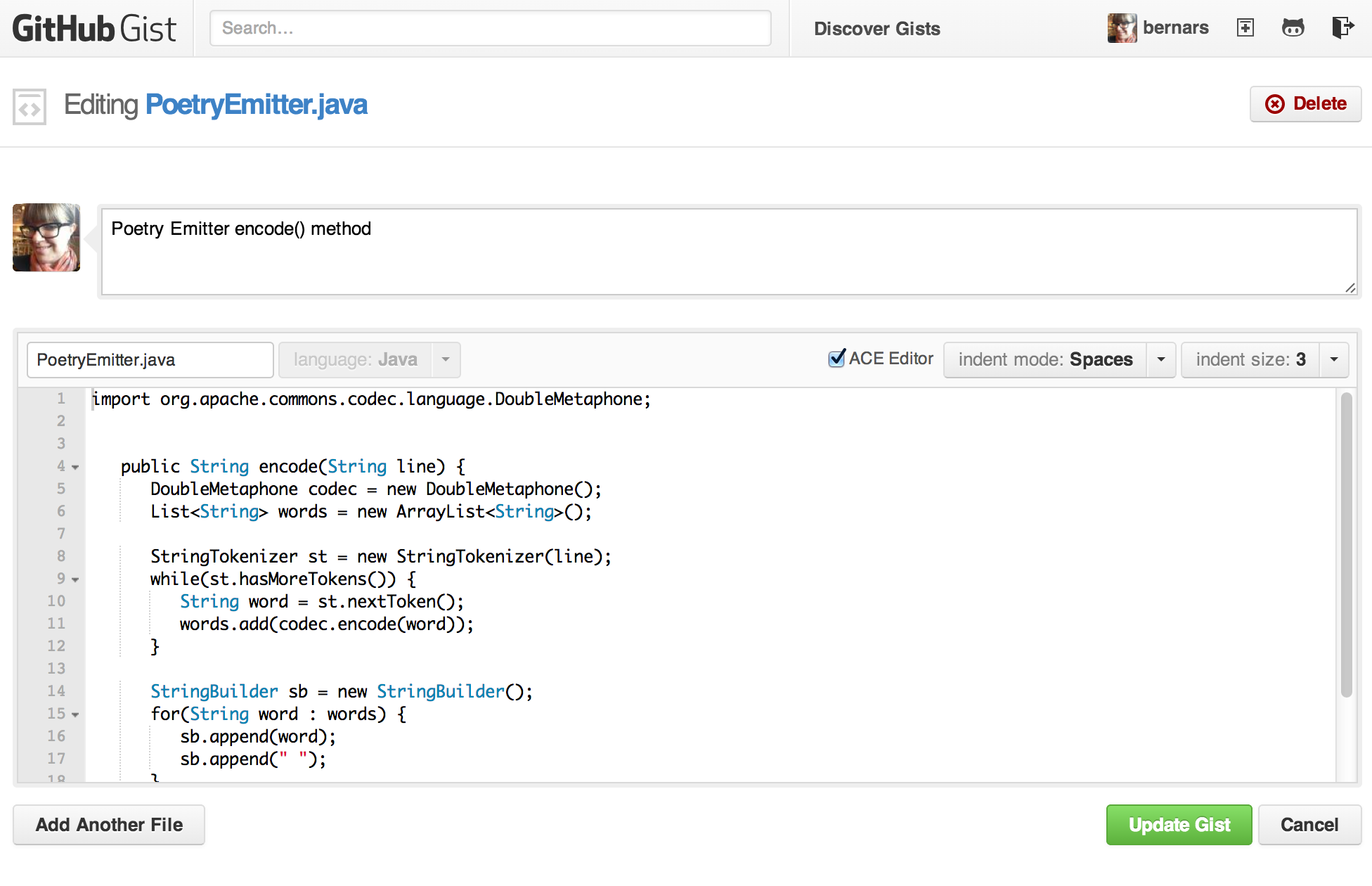Click the Add Another File button
The image size is (1372, 886).
(x=109, y=825)
